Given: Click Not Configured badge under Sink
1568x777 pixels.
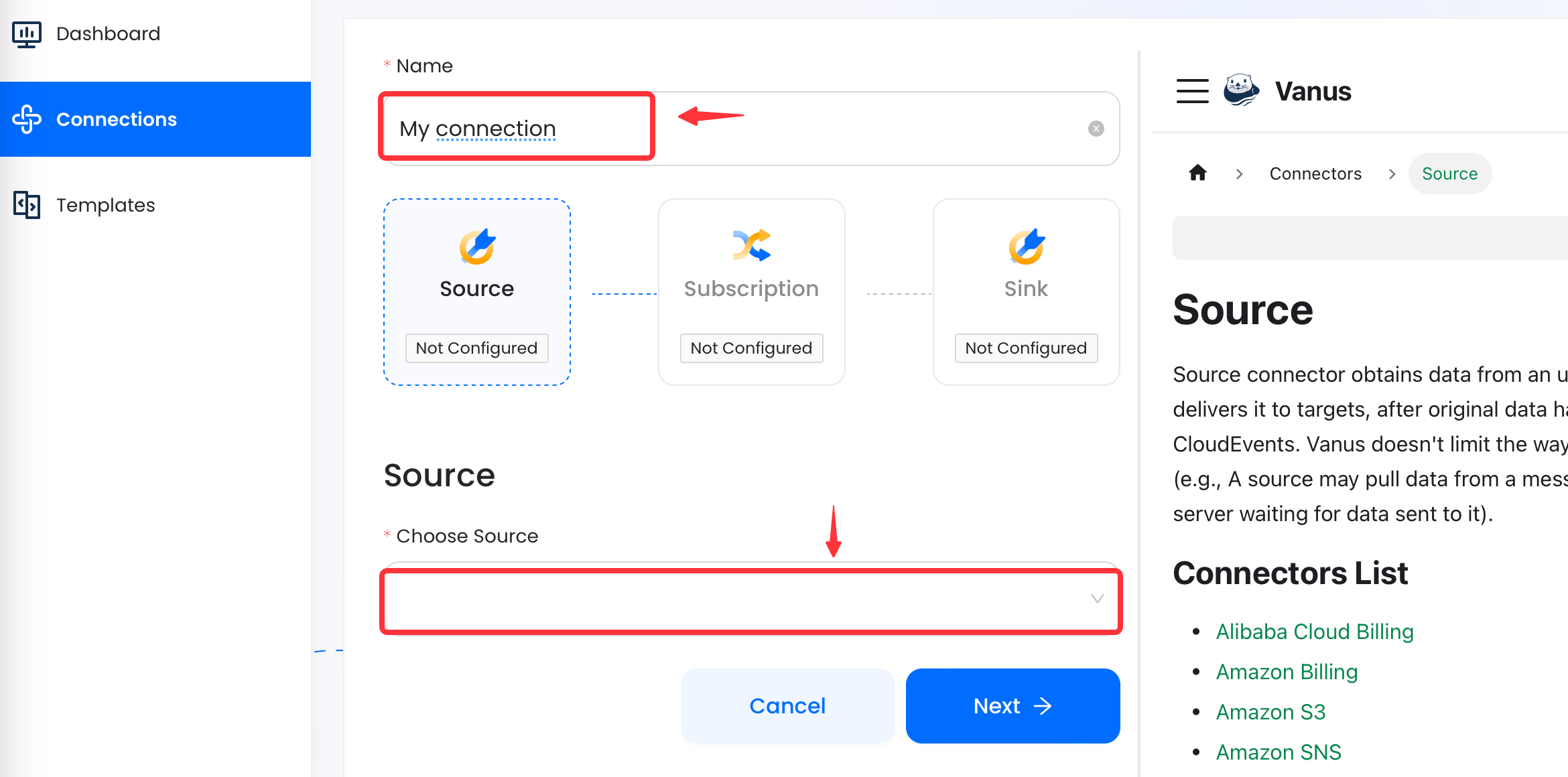Looking at the screenshot, I should 1025,348.
